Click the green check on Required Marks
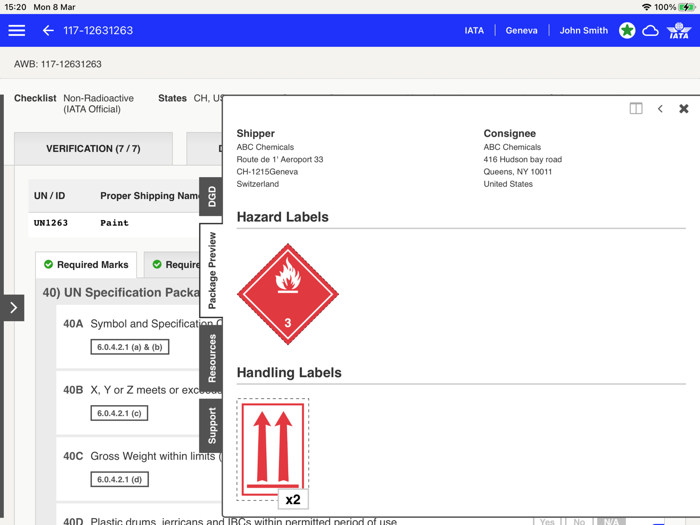Screen dimensions: 700x525 click(x=48, y=264)
